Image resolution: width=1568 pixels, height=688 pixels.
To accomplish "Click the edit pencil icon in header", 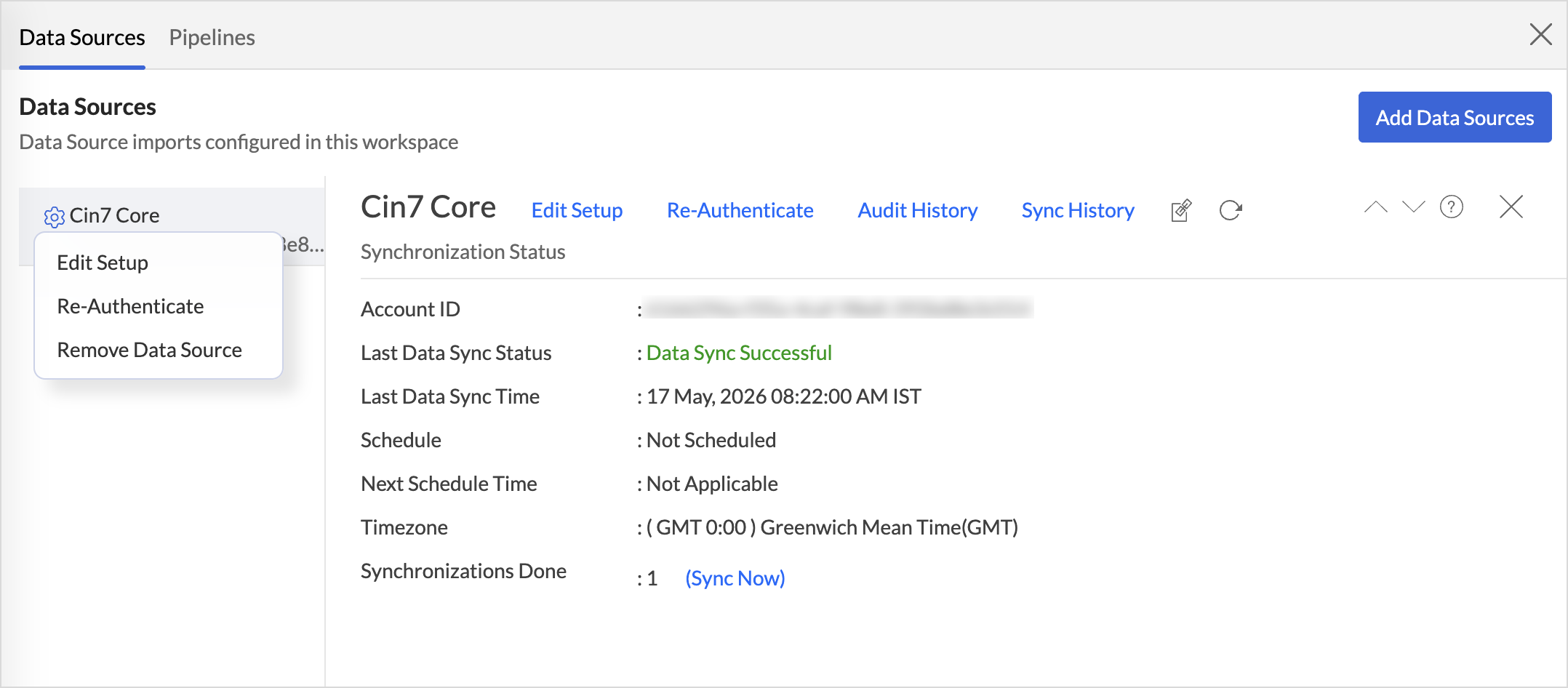I will pyautogui.click(x=1181, y=210).
